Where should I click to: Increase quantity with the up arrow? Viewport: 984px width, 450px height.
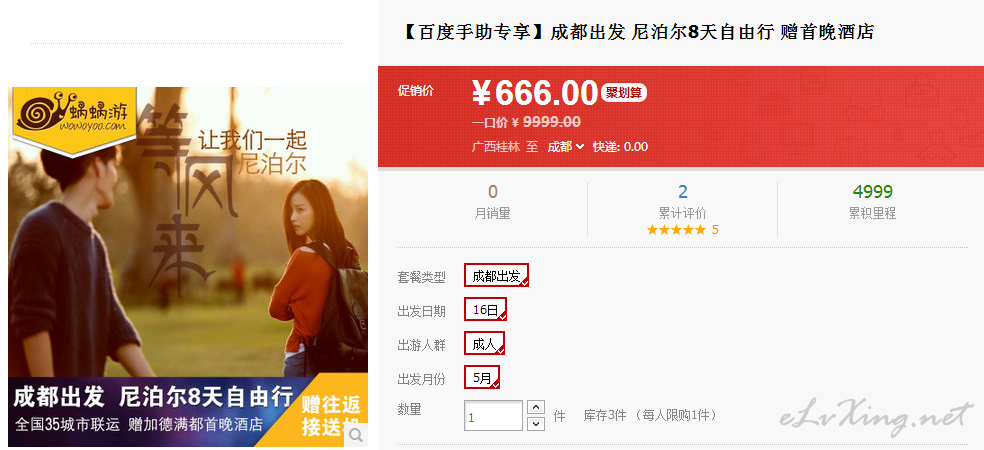536,407
